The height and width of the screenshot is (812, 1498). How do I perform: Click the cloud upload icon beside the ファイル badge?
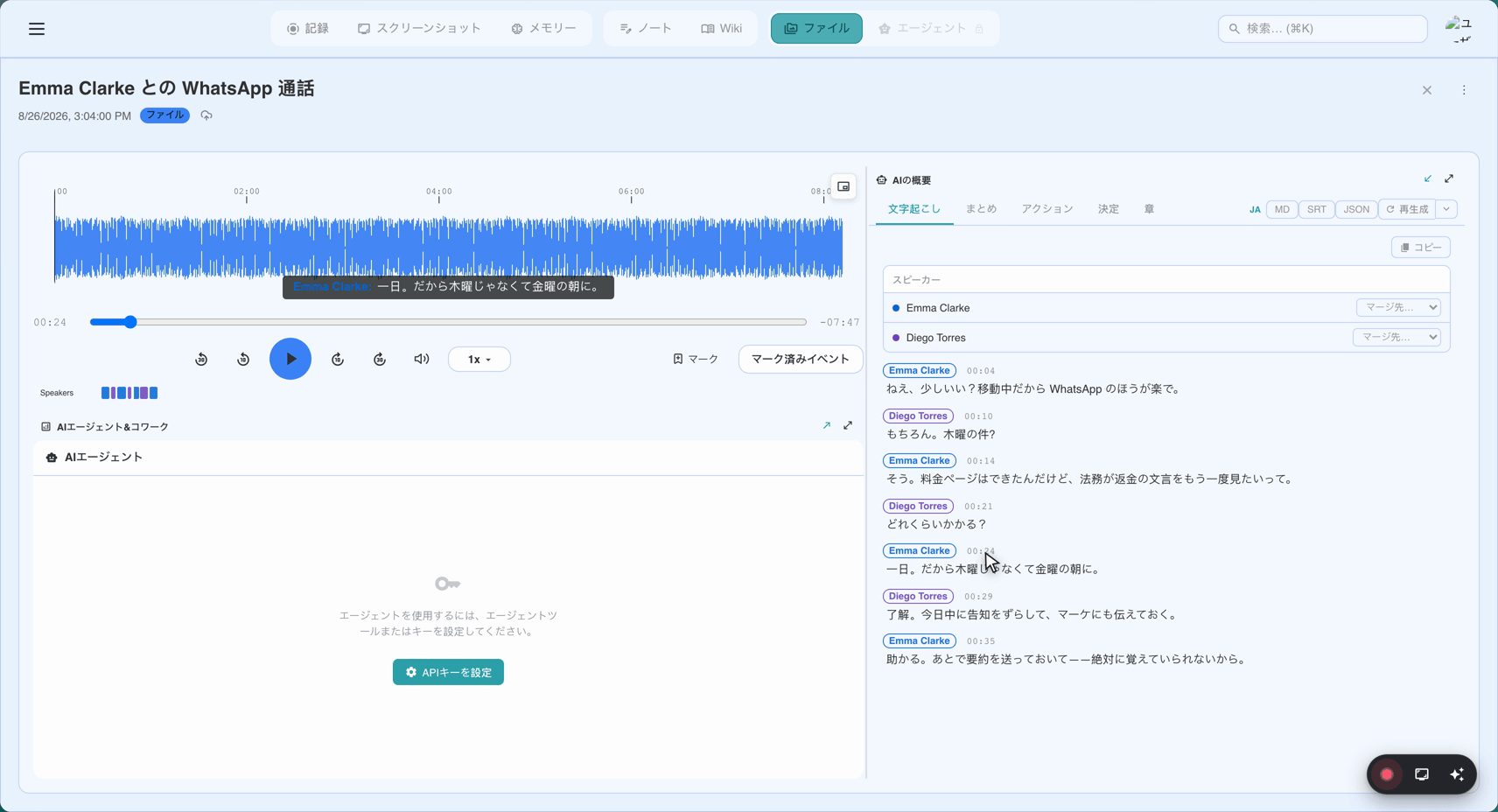pos(206,115)
